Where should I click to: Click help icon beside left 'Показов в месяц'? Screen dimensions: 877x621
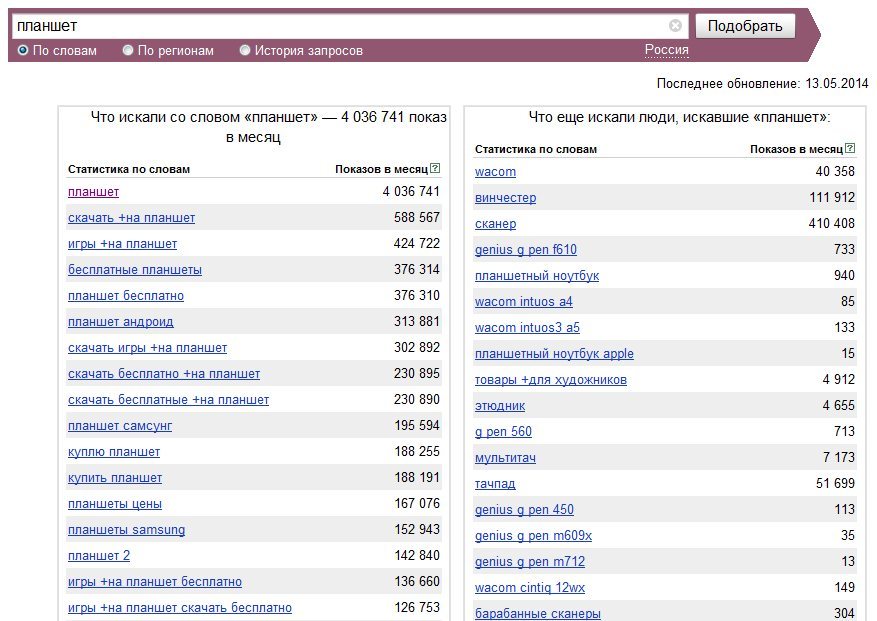(435, 169)
